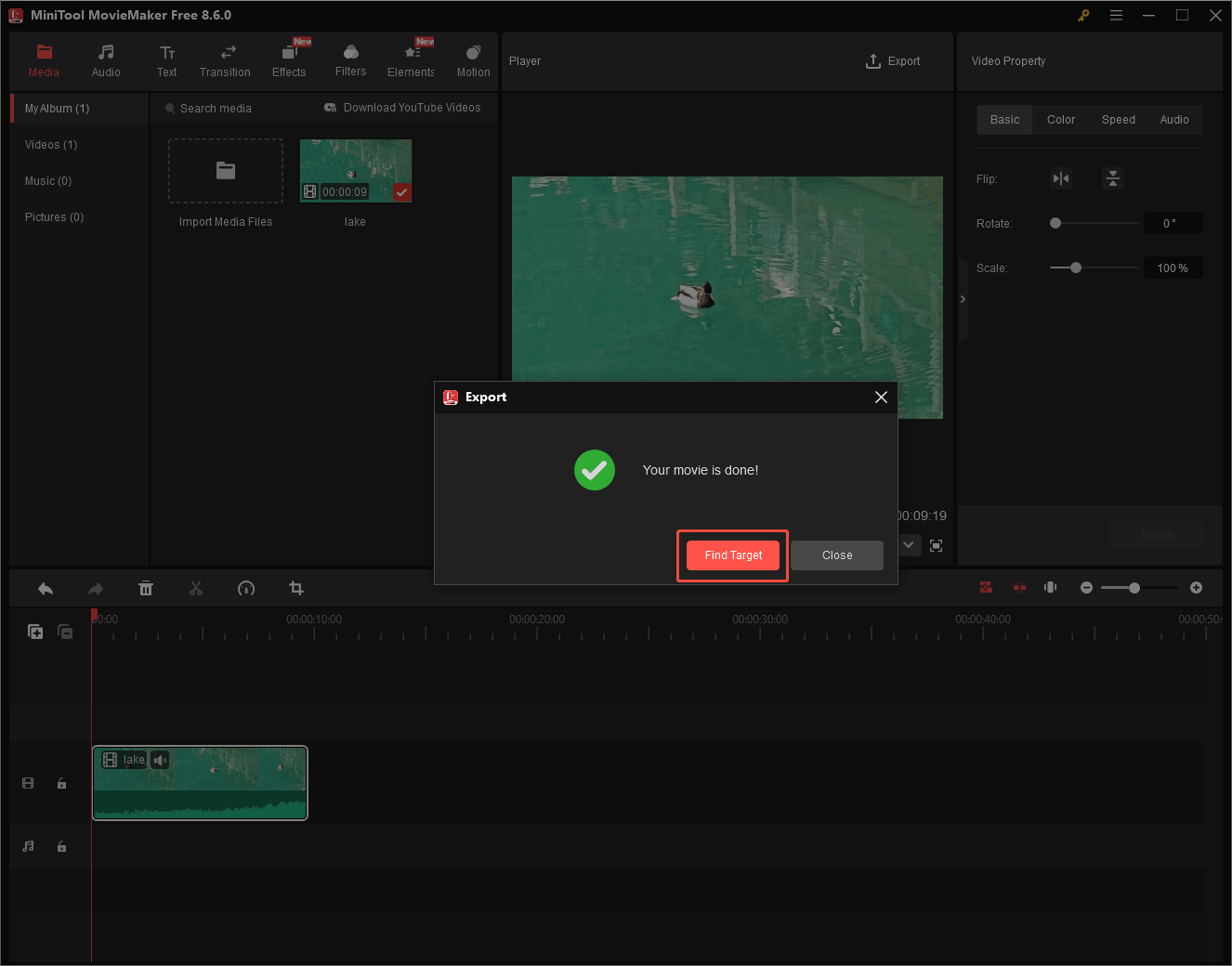This screenshot has width=1232, height=966.
Task: Click Export in Player header
Action: pyautogui.click(x=893, y=61)
